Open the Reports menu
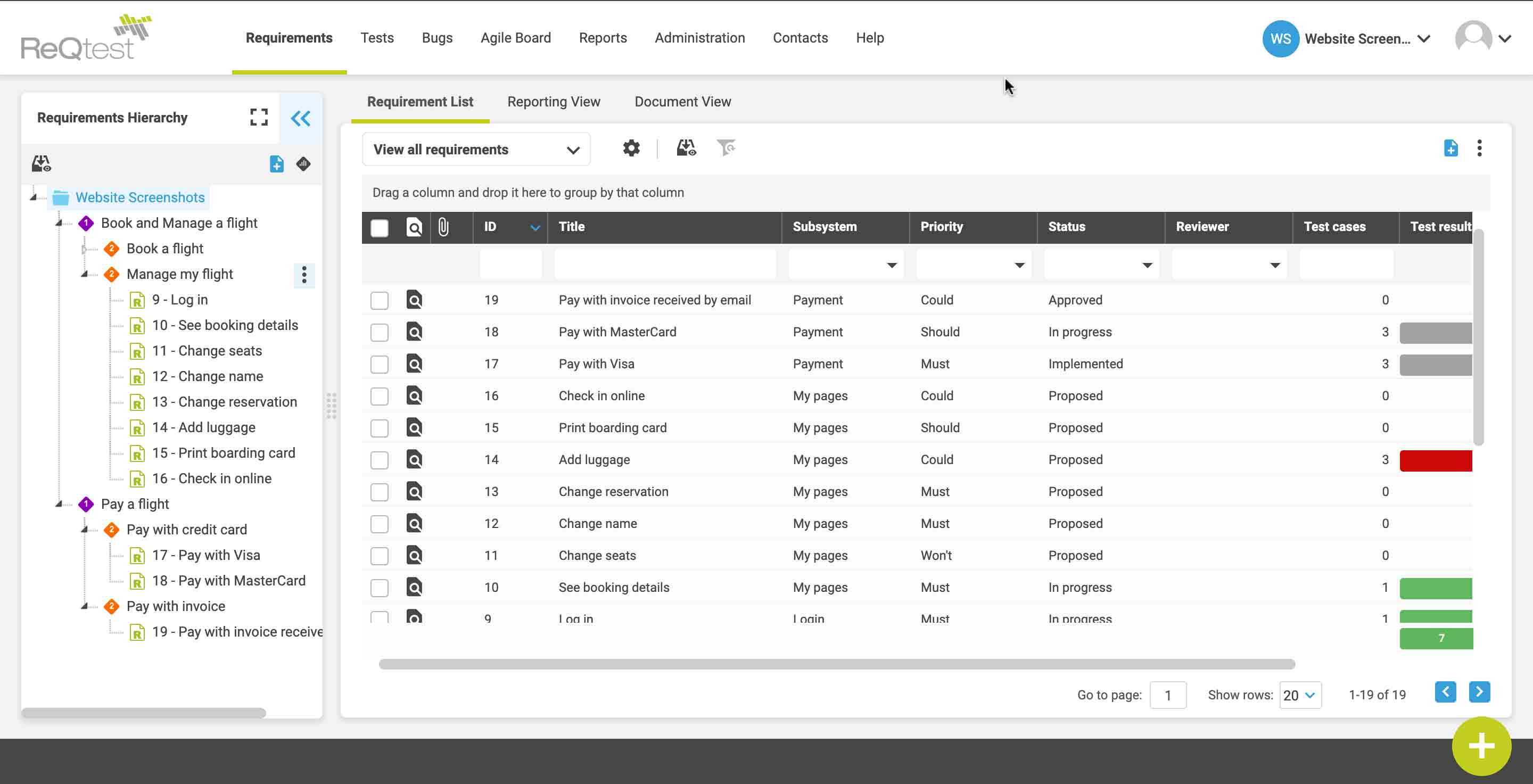This screenshot has height=784, width=1533. (x=603, y=38)
